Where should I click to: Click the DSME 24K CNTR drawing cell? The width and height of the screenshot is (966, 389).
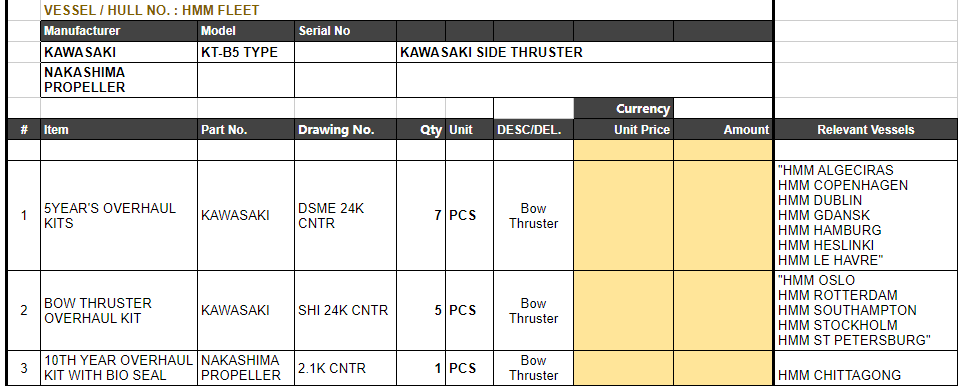pyautogui.click(x=345, y=216)
